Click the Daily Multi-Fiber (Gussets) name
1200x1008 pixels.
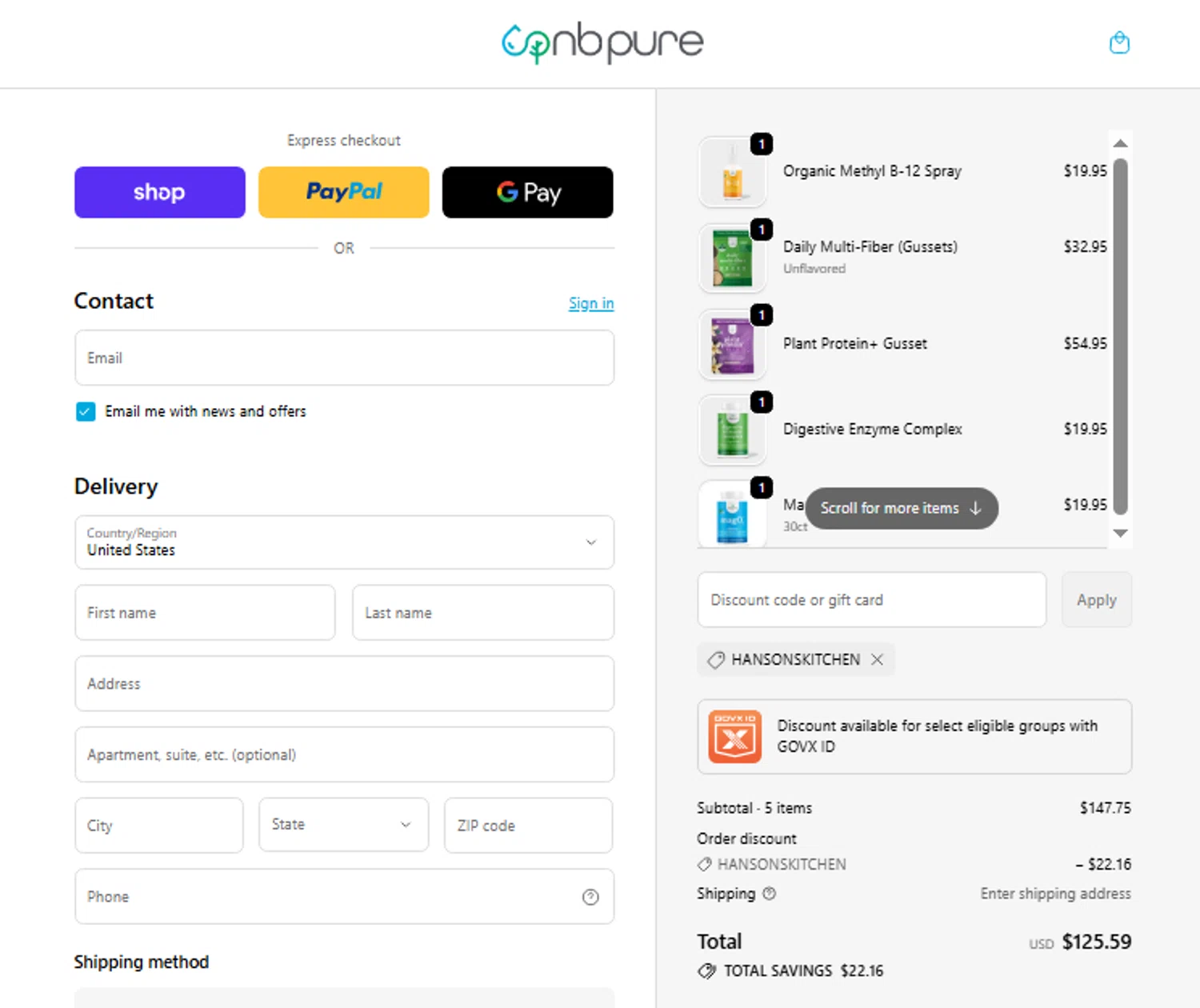pos(870,247)
